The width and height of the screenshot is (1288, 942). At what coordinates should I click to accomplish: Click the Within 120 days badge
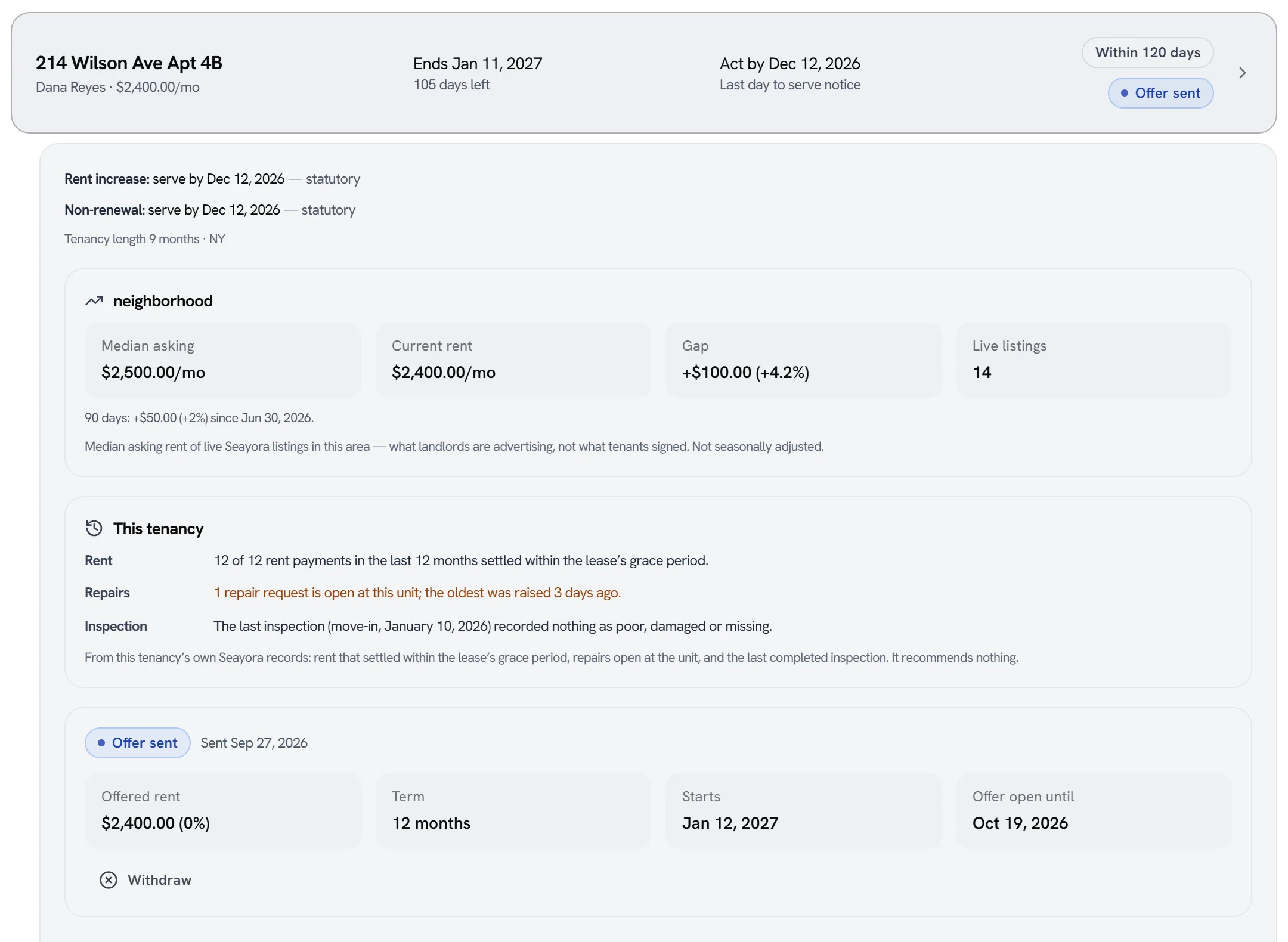1148,52
